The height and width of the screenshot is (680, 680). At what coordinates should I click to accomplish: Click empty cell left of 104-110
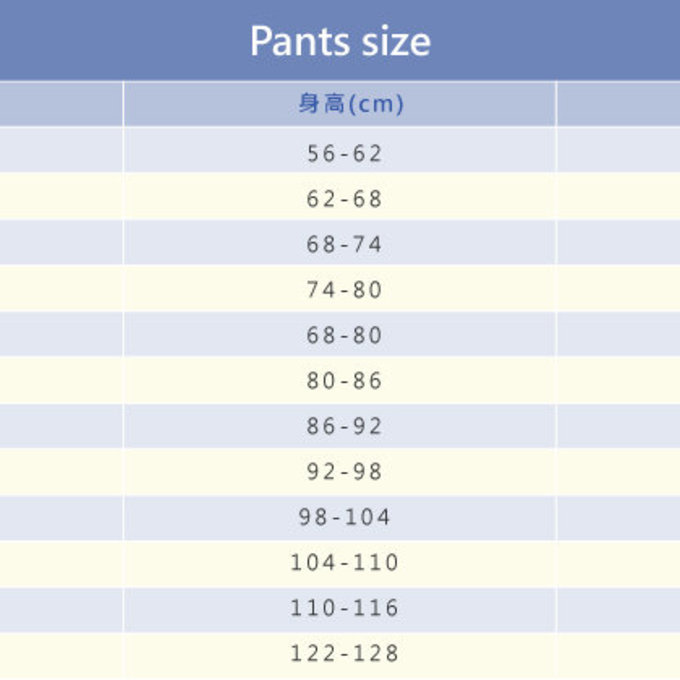pyautogui.click(x=61, y=563)
